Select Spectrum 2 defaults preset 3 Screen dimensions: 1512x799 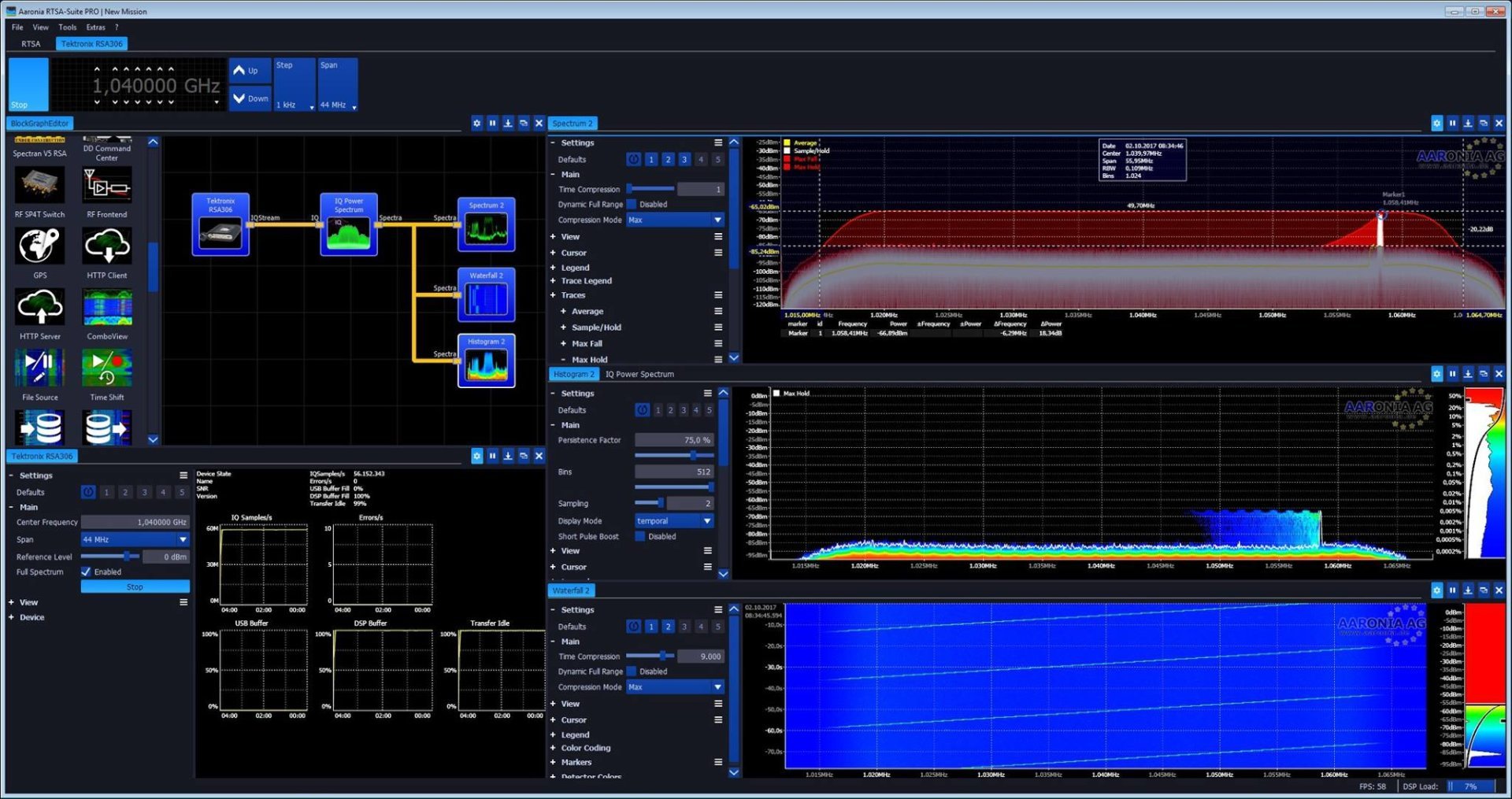684,159
